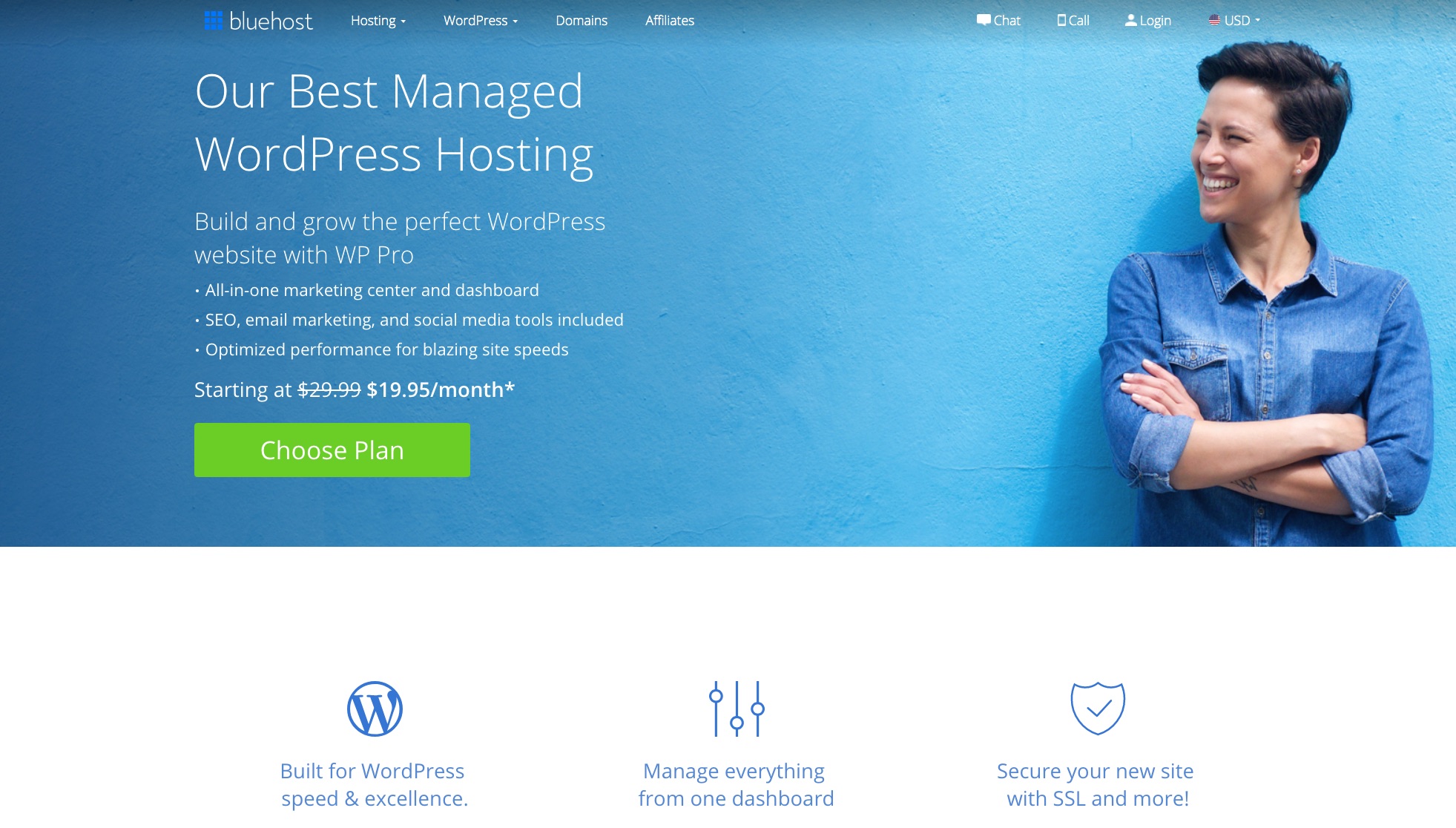Click the bluehost wordmark link
Viewport: 1456px width, 828px height.
271,21
